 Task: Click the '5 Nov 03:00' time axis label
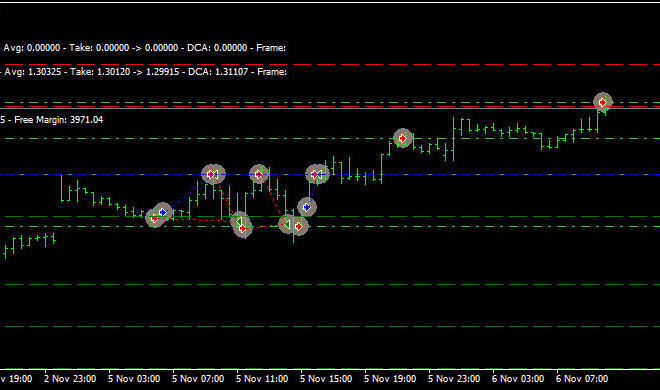(134, 379)
